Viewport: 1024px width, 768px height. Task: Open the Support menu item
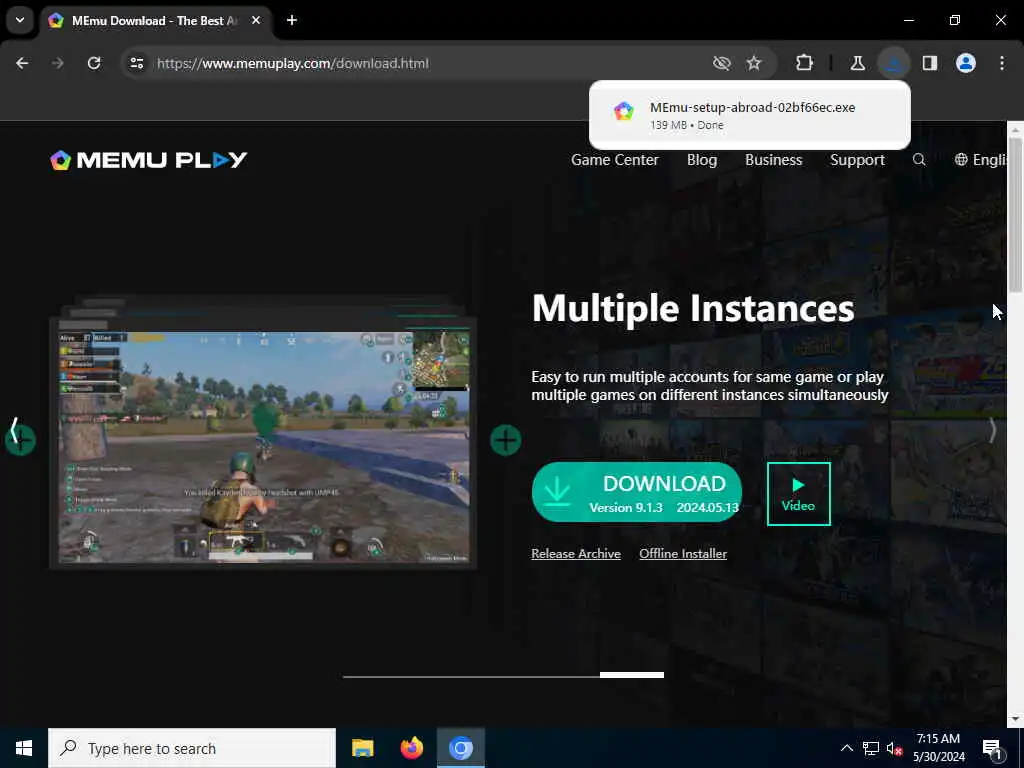click(857, 160)
